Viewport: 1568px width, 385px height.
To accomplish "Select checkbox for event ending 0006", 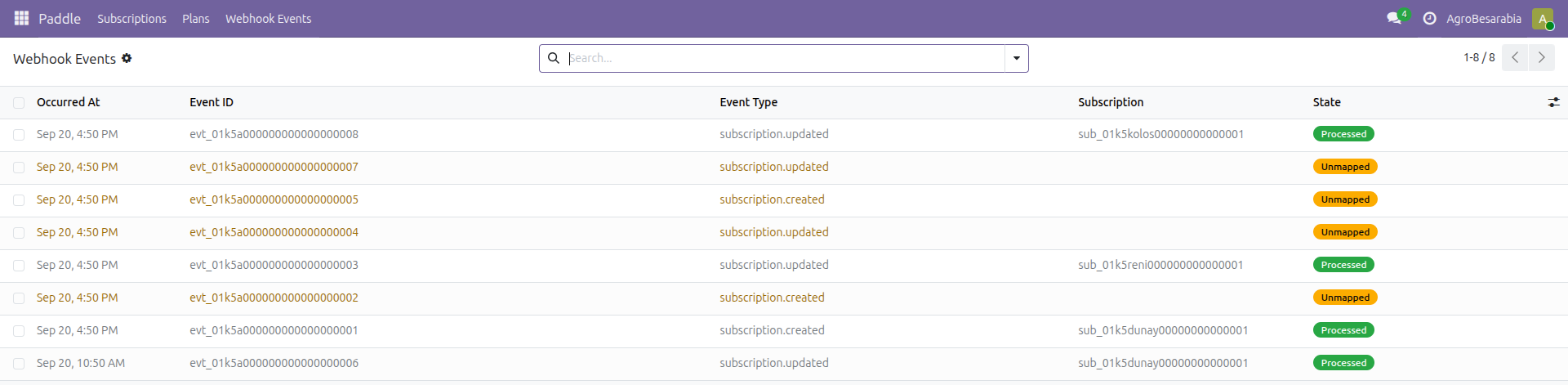I will click(x=19, y=363).
